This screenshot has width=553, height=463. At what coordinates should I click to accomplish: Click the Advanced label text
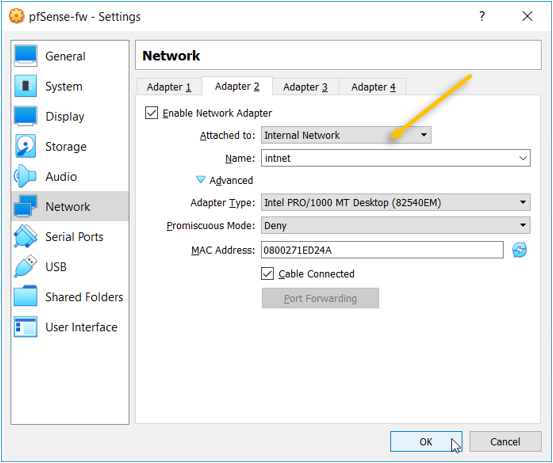point(231,180)
